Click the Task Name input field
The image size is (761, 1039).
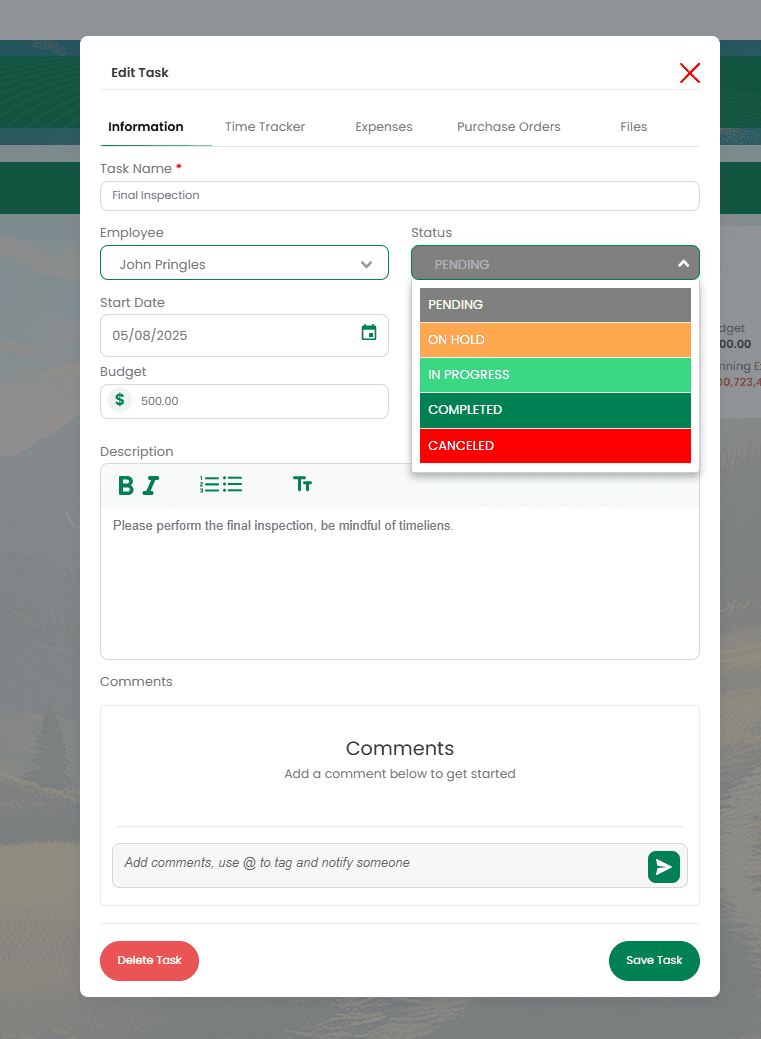(399, 196)
